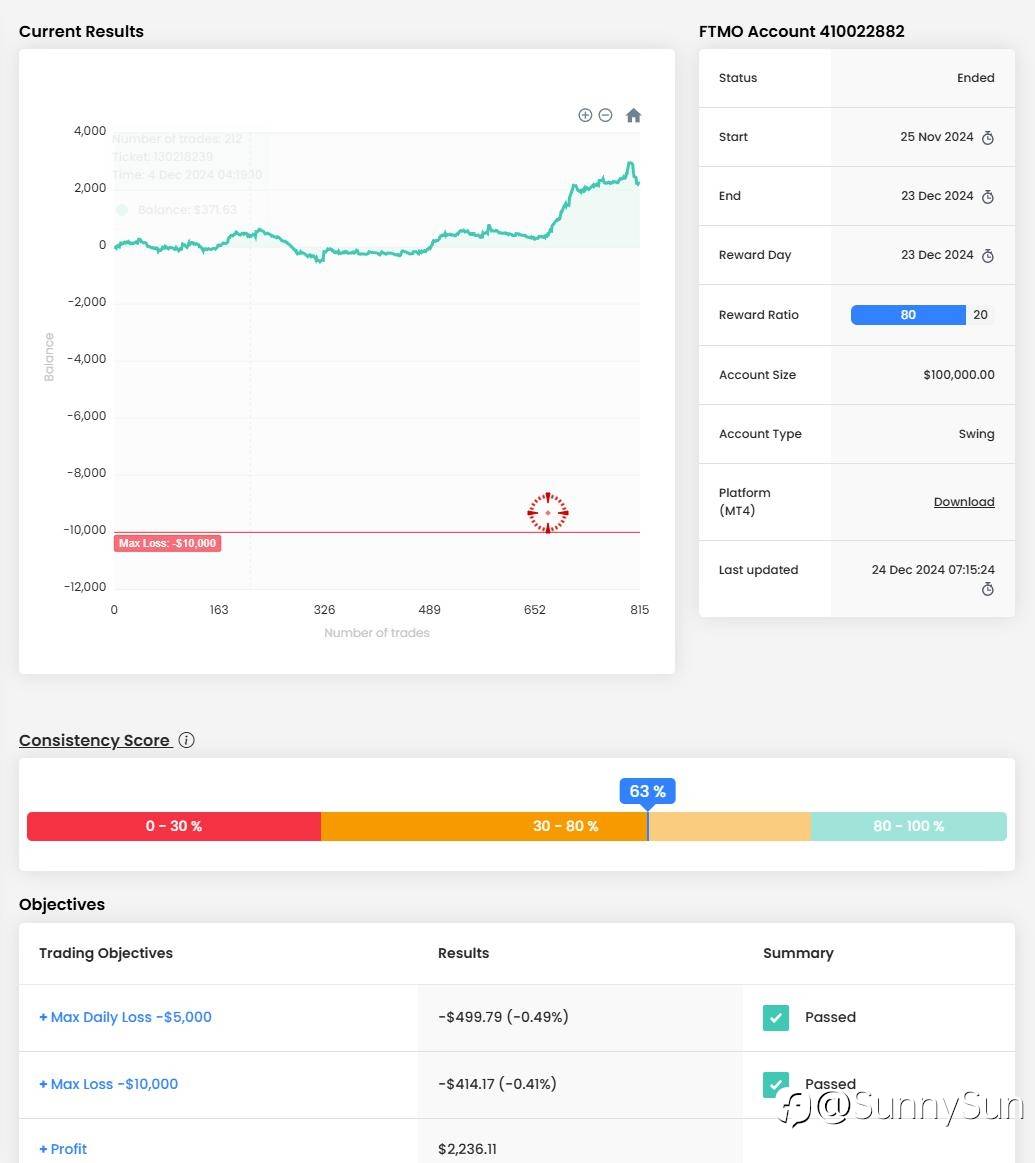Select the Account Type value Swing
The width and height of the screenshot is (1035, 1163).
[x=976, y=434]
